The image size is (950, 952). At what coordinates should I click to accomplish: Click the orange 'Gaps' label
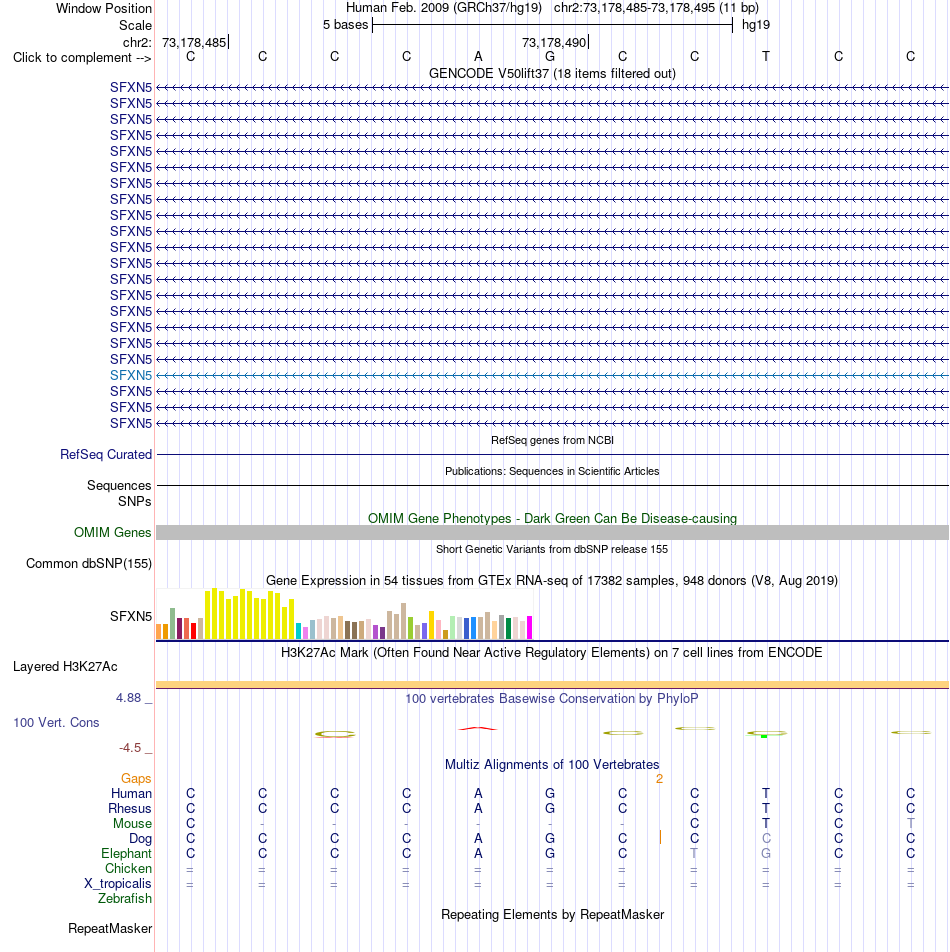136,778
